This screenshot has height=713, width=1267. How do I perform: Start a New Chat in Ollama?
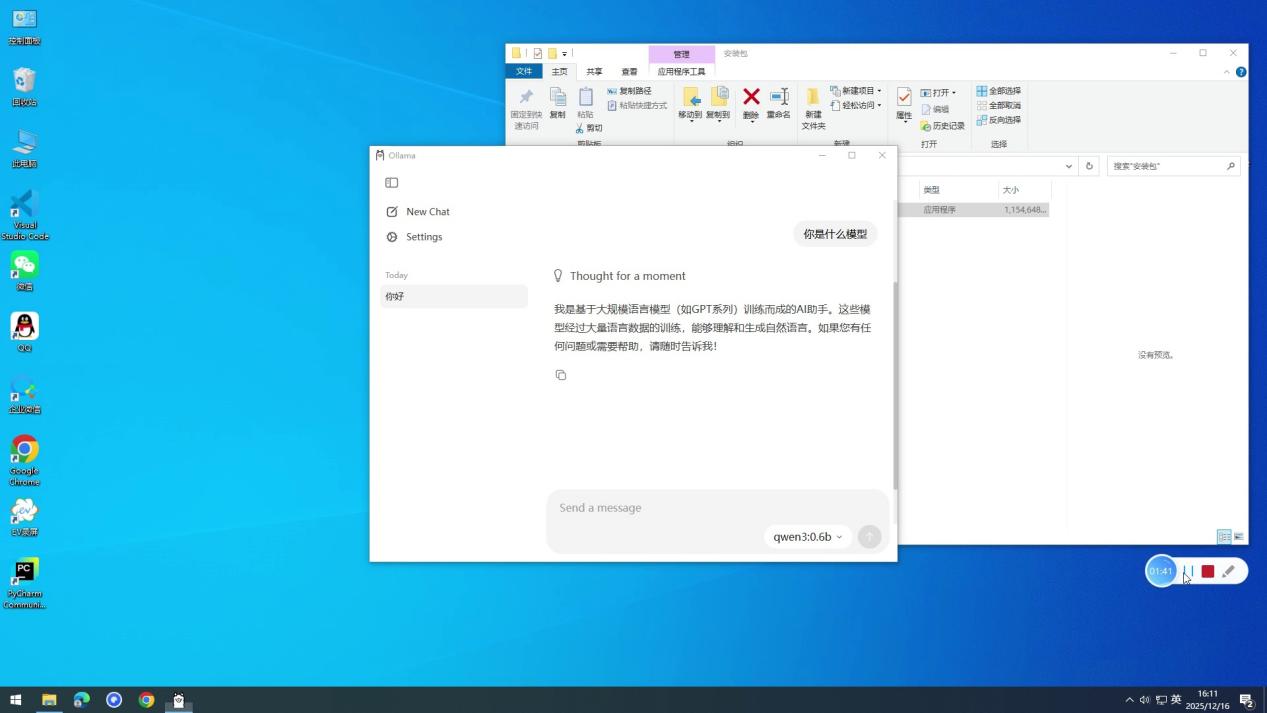[427, 212]
